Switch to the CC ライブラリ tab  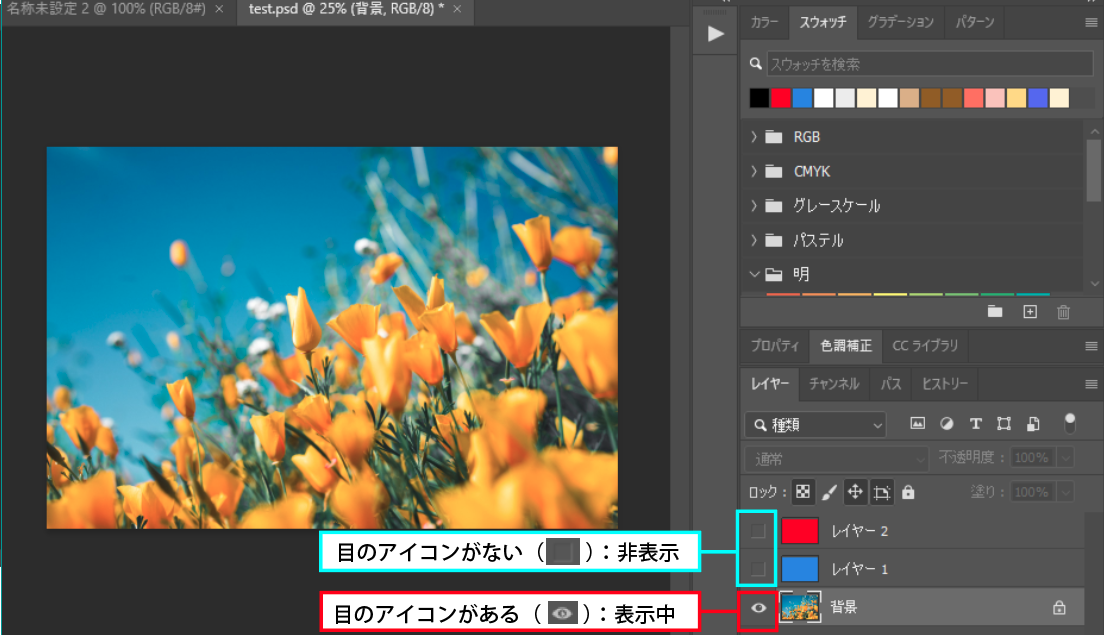point(925,346)
